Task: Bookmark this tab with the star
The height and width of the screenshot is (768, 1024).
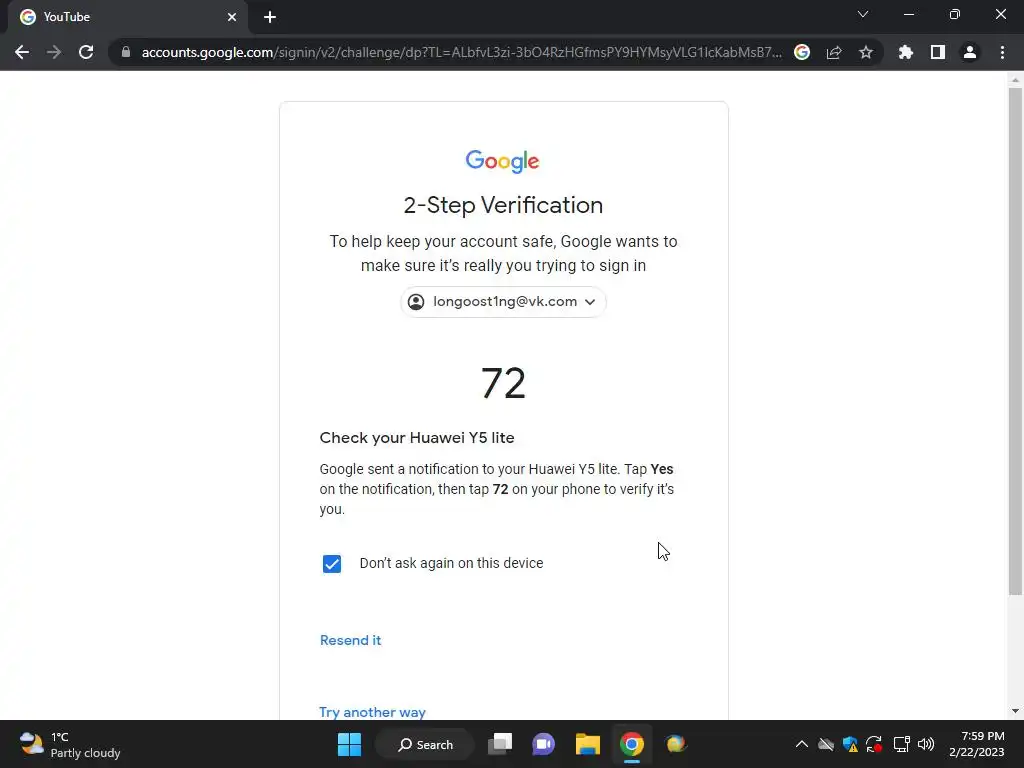Action: click(x=866, y=52)
